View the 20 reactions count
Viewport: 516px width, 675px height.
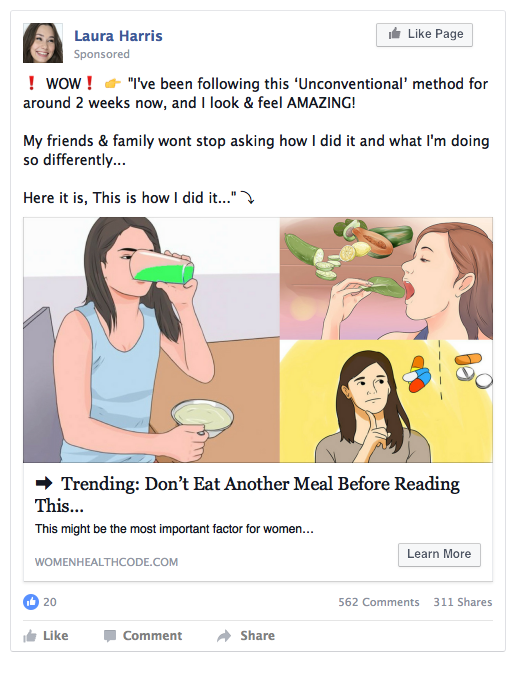coord(50,602)
